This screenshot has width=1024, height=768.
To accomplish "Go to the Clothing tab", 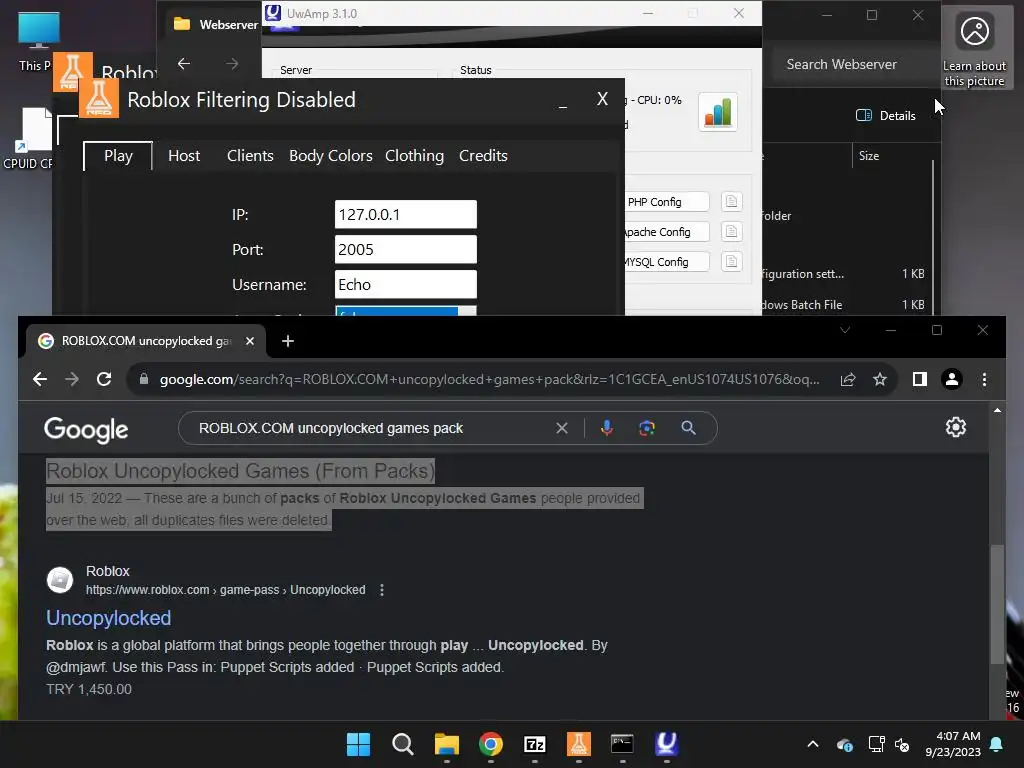I will (x=414, y=156).
